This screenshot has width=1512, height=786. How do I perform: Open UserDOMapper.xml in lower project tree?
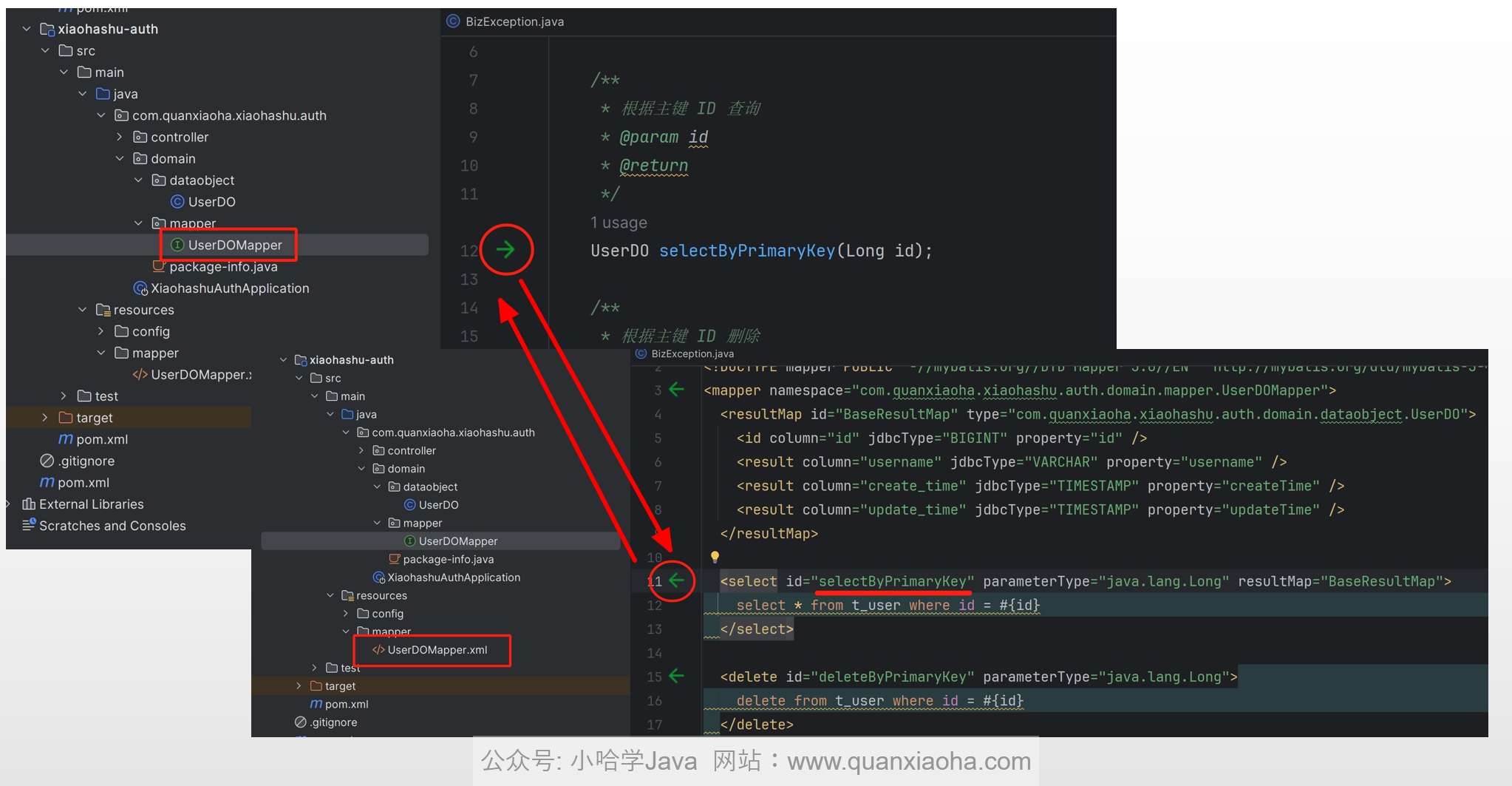click(x=437, y=650)
